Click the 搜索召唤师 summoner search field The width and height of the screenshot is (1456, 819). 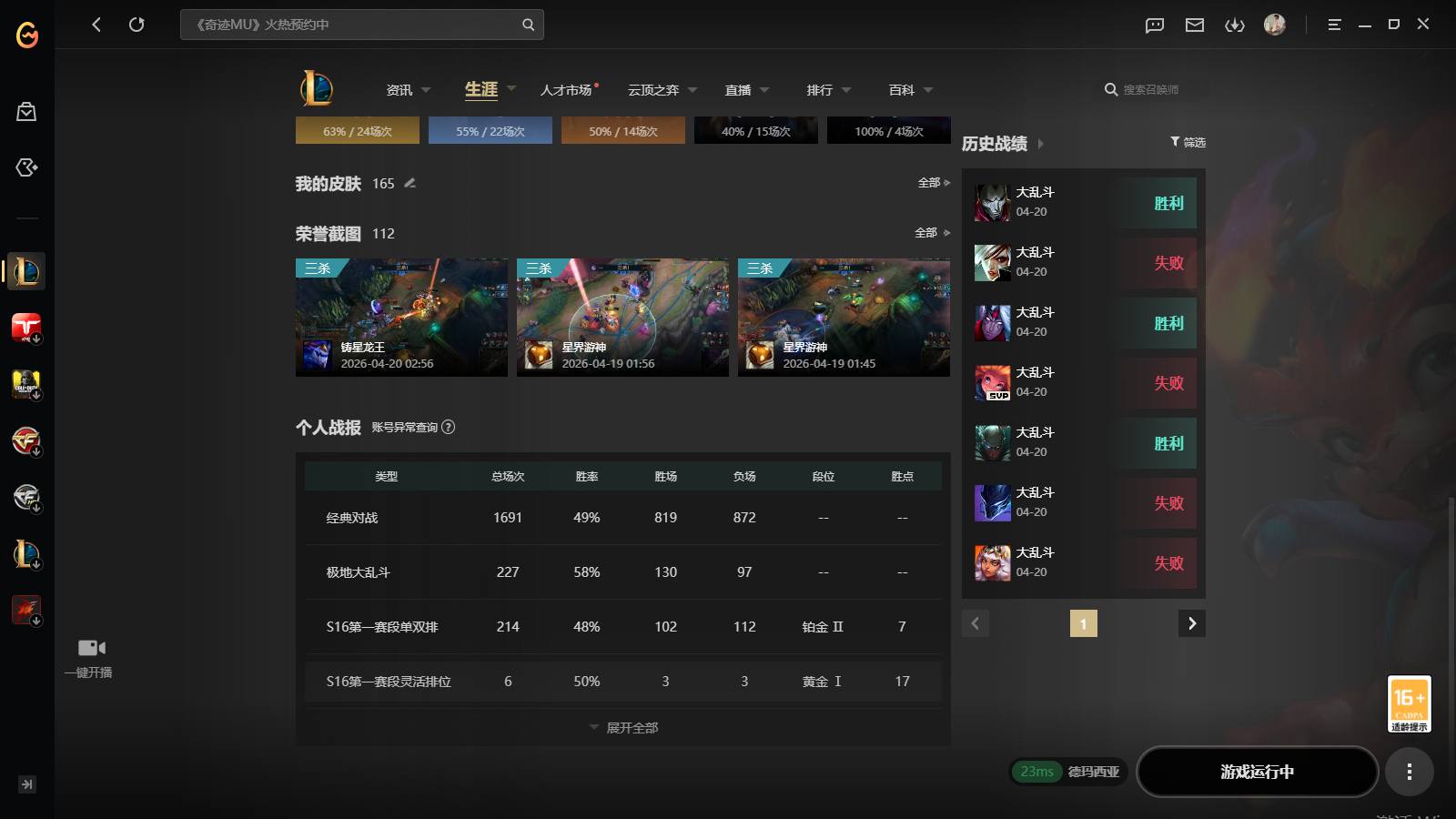click(x=1151, y=90)
